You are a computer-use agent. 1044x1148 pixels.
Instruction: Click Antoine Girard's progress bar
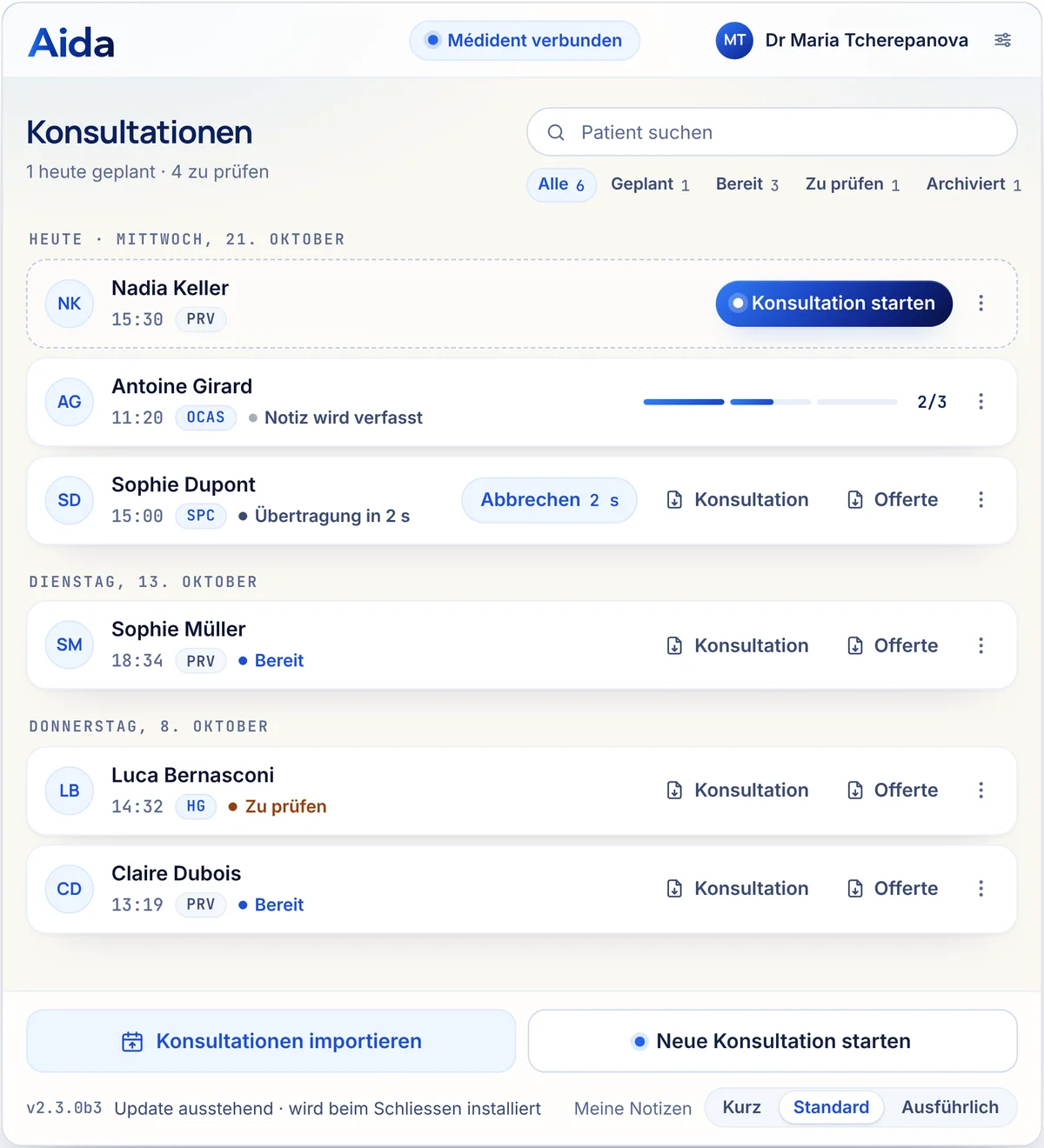[771, 402]
